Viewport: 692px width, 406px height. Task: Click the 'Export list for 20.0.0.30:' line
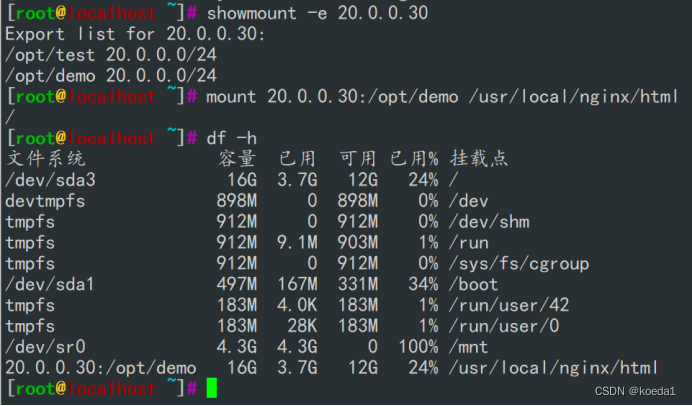coord(135,34)
